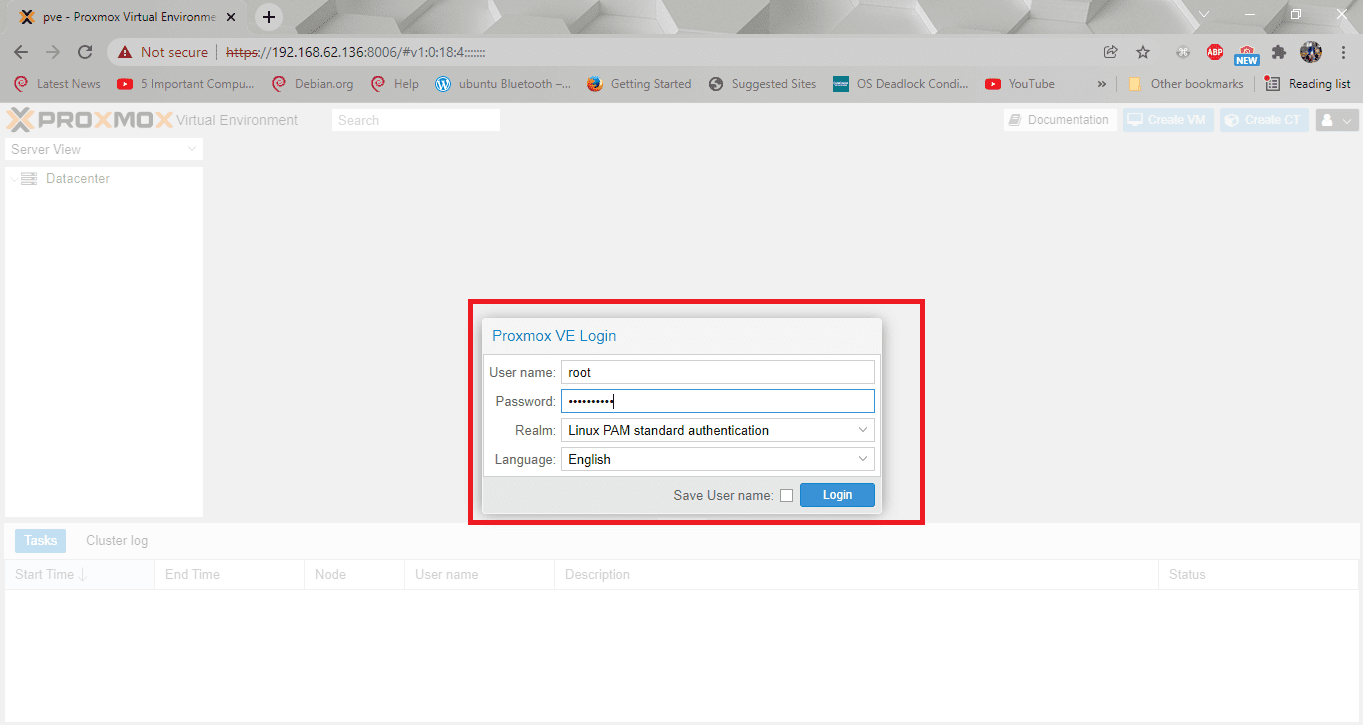The image size is (1363, 725).
Task: Reload the current page
Action: [85, 52]
